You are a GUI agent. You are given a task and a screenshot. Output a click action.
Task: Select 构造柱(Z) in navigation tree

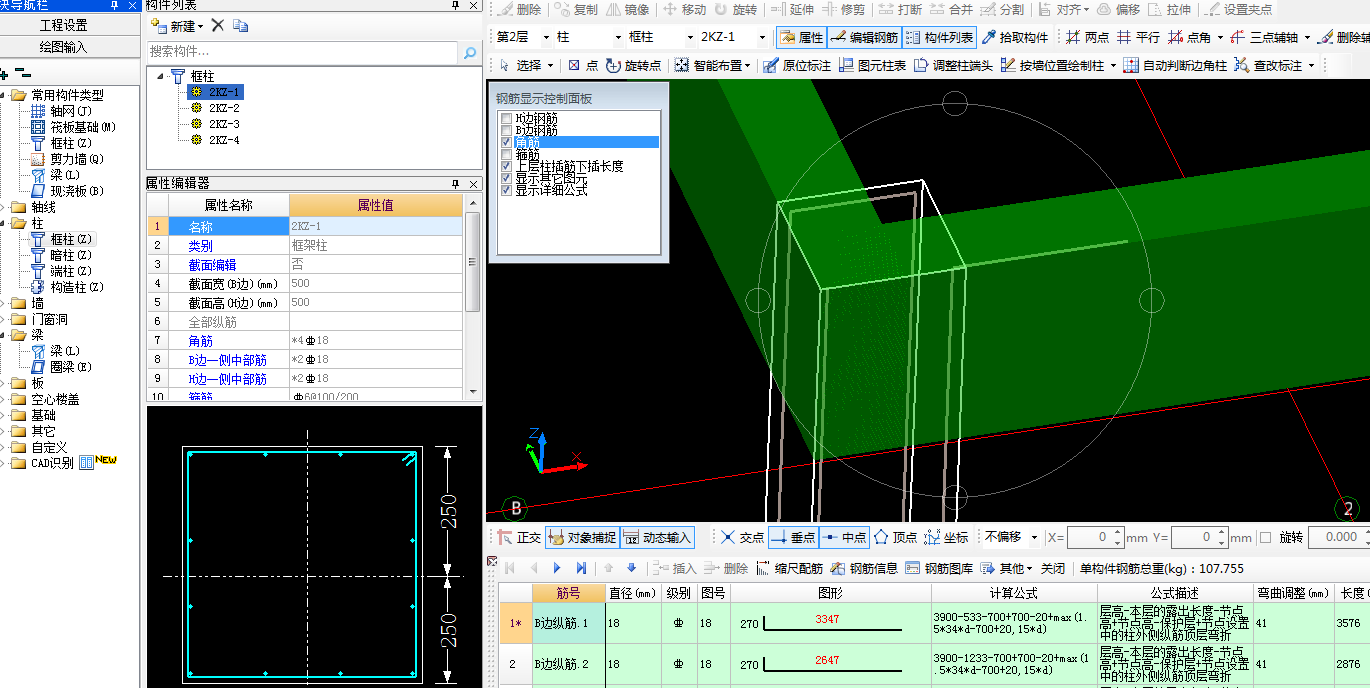click(x=77, y=287)
